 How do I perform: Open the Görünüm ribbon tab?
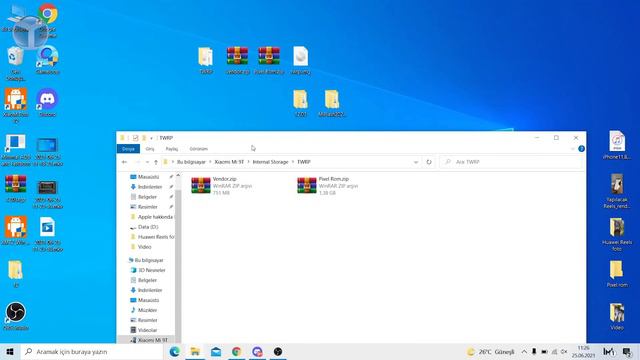(x=199, y=149)
